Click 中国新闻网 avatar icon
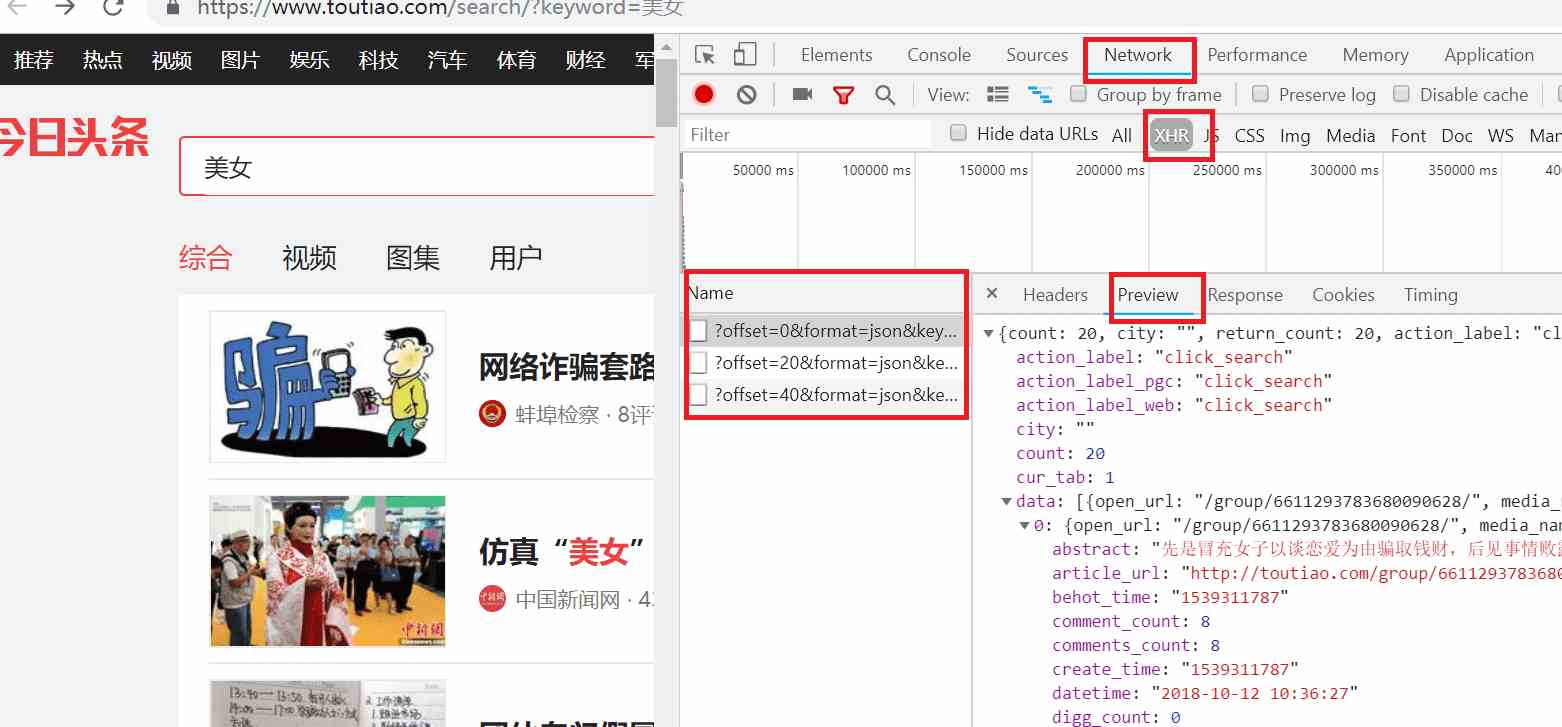This screenshot has width=1562, height=727. (x=492, y=599)
